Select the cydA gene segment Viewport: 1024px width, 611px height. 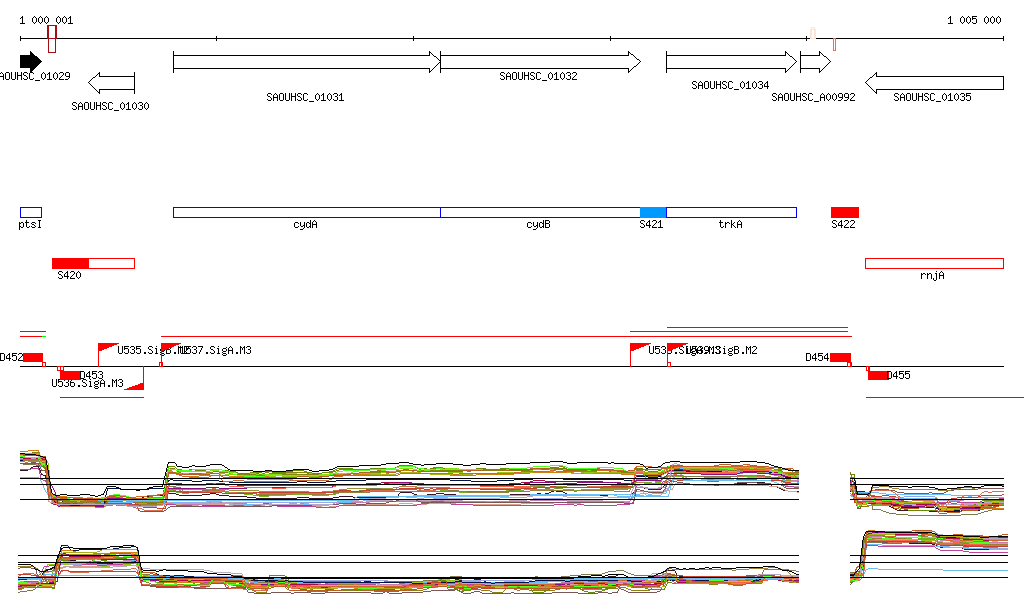tap(306, 212)
